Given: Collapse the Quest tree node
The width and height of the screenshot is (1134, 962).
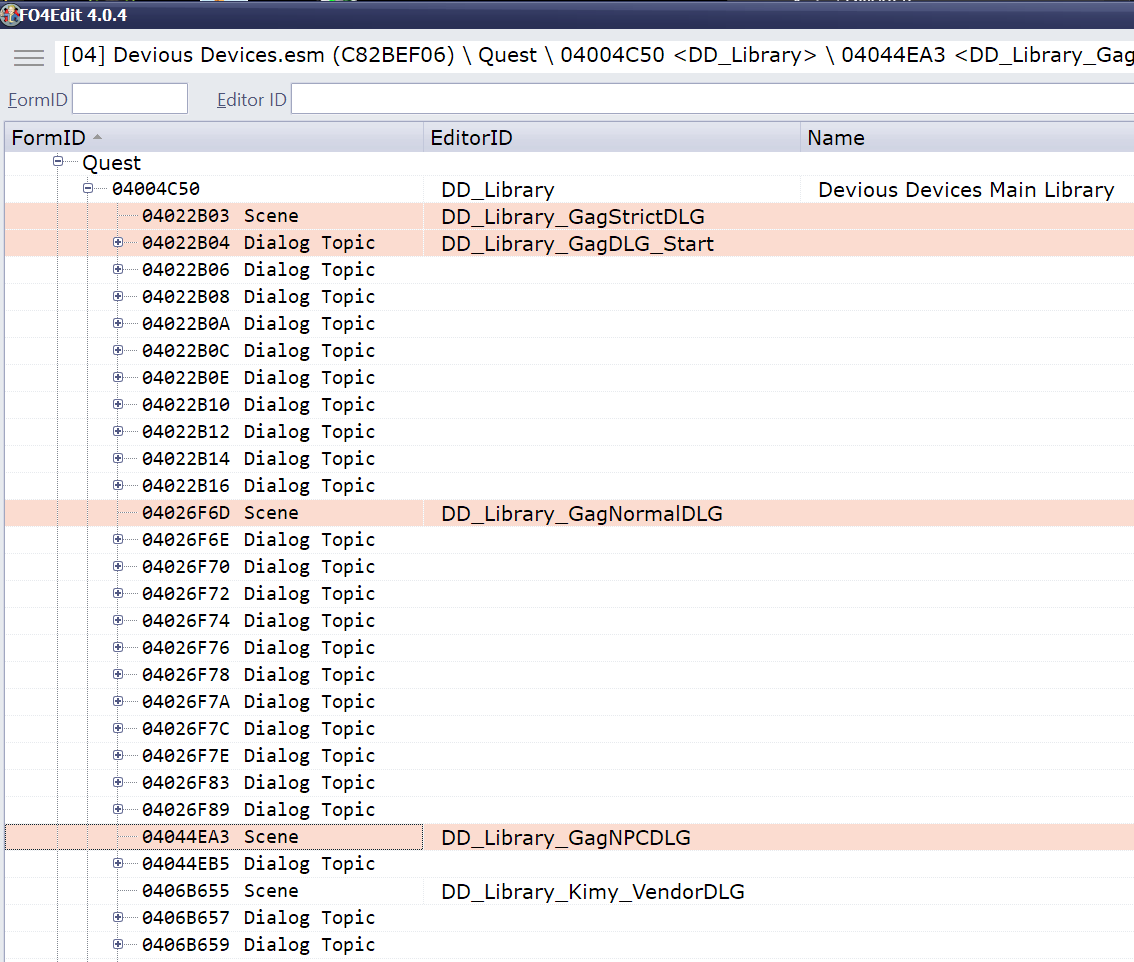Looking at the screenshot, I should 58,161.
